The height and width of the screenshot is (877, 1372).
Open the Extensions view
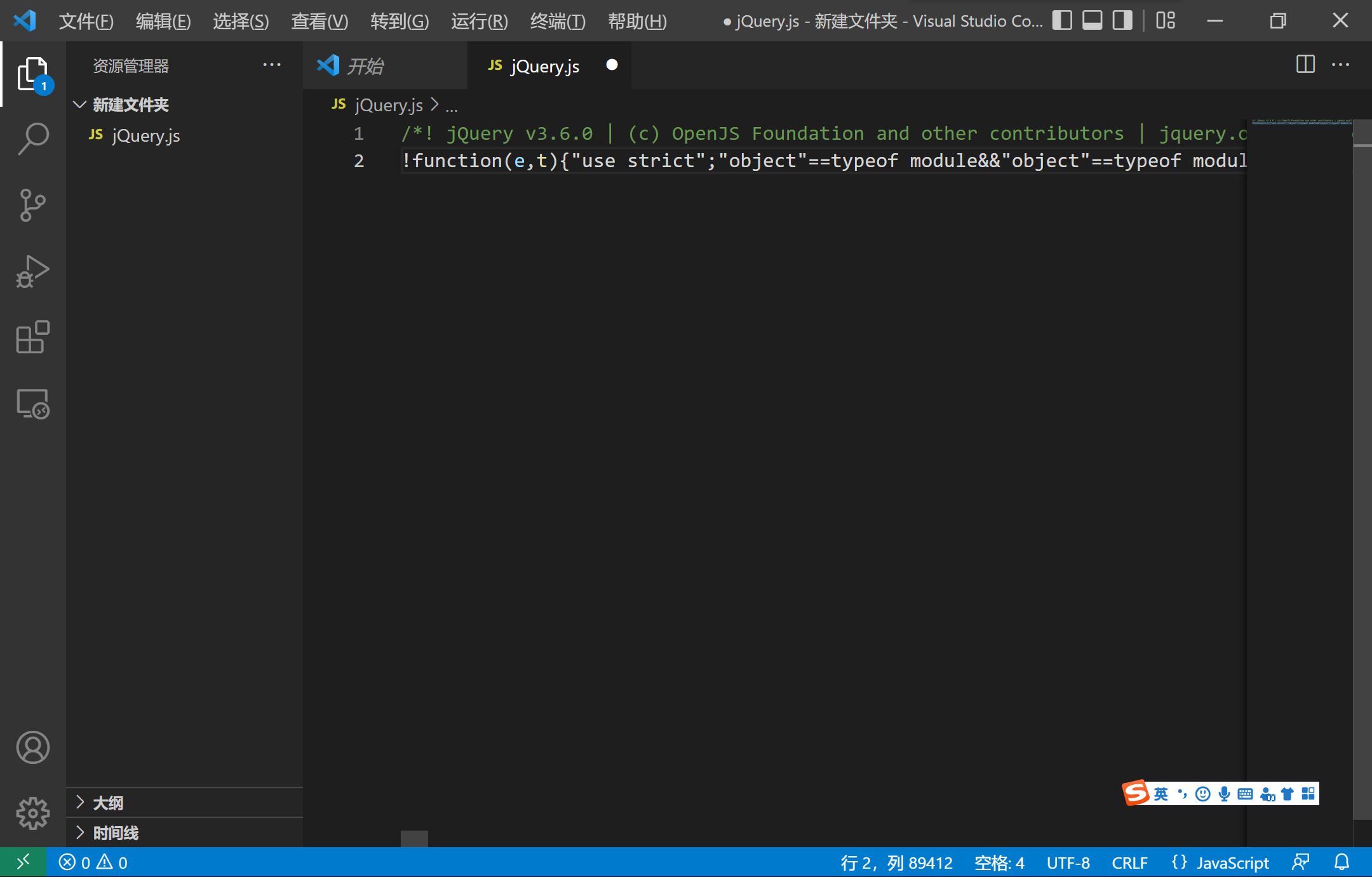click(x=33, y=337)
